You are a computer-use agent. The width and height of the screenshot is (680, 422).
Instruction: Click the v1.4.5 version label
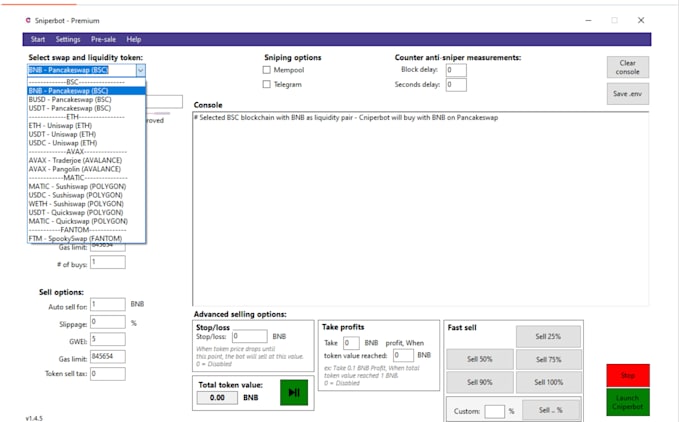click(34, 419)
